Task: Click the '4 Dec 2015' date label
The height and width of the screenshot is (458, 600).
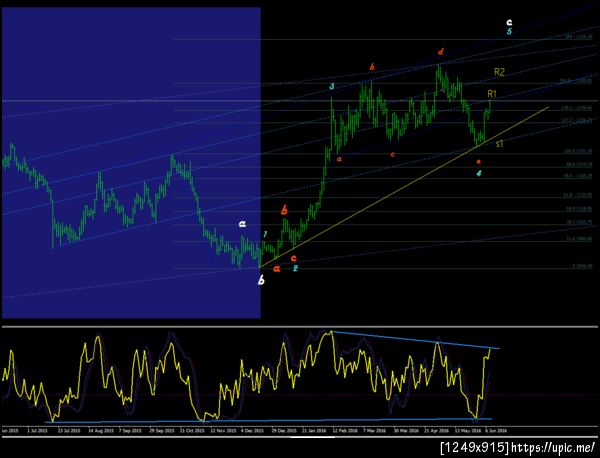Action: pos(253,430)
